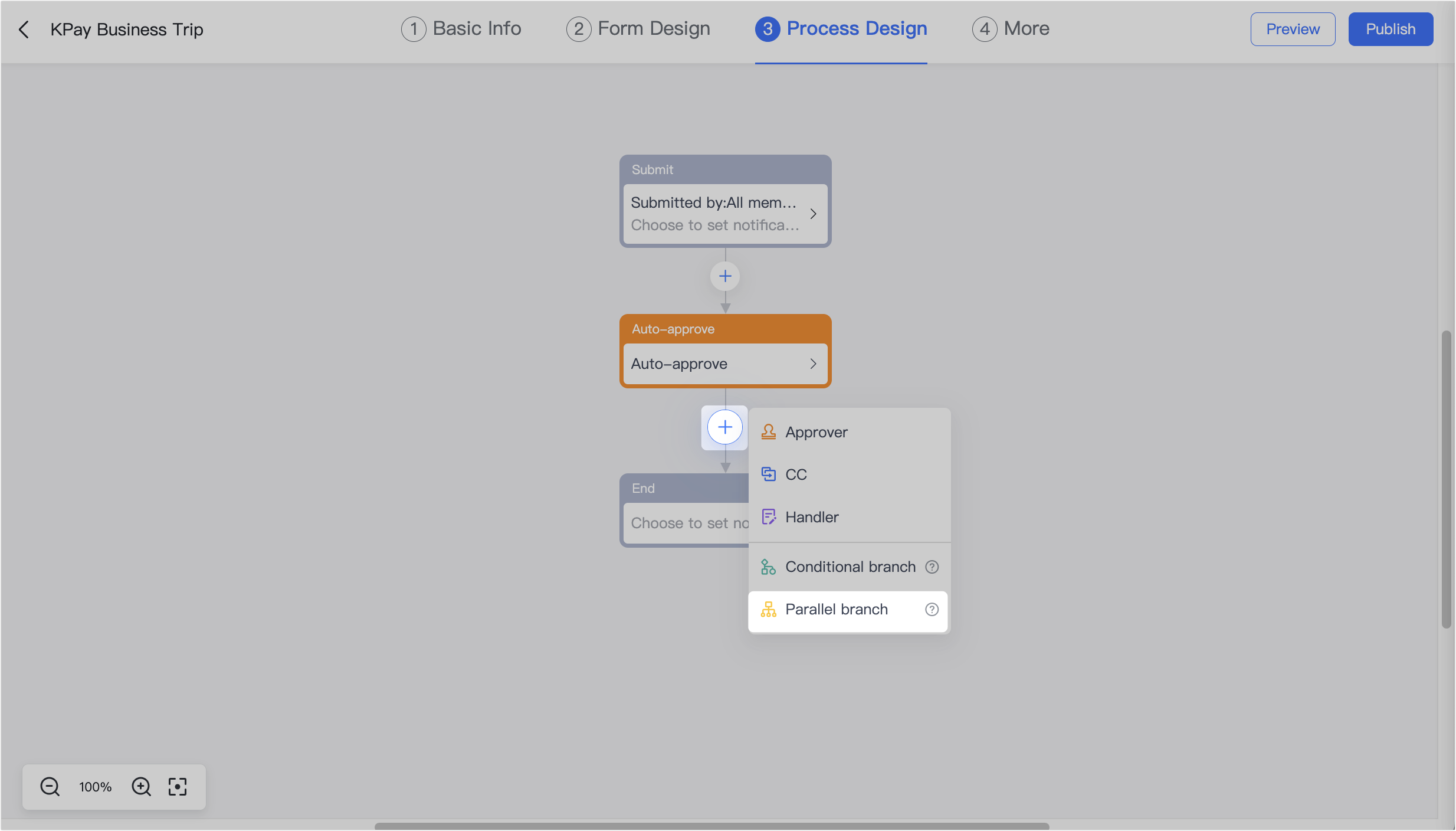Open the Preview mode
This screenshot has width=1456, height=831.
1292,28
